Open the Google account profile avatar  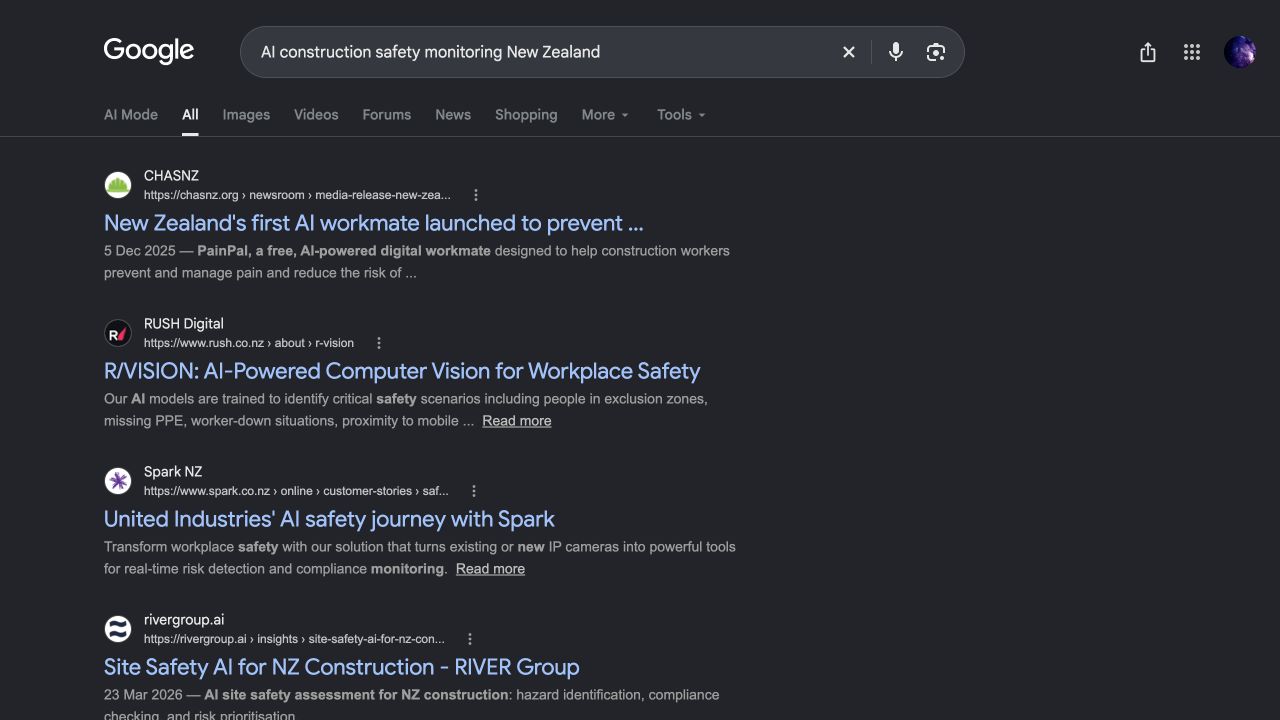pyautogui.click(x=1240, y=52)
